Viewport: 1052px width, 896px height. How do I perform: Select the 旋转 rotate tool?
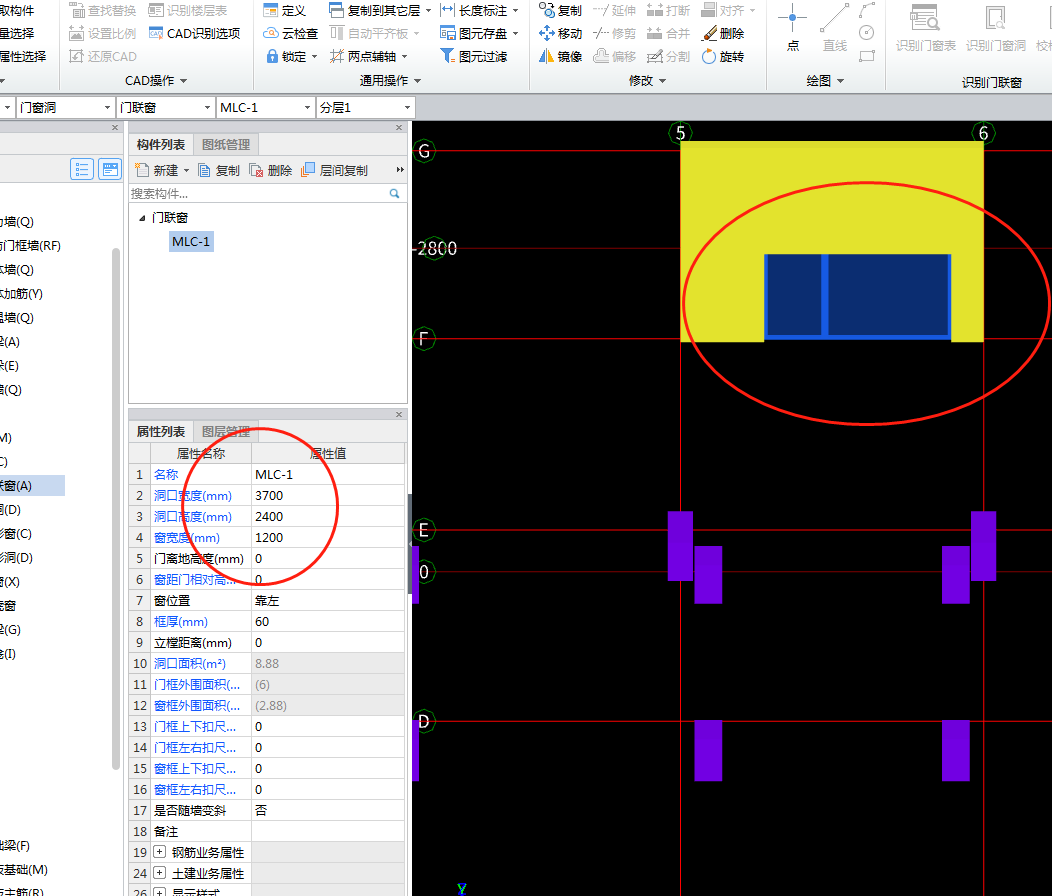click(723, 56)
